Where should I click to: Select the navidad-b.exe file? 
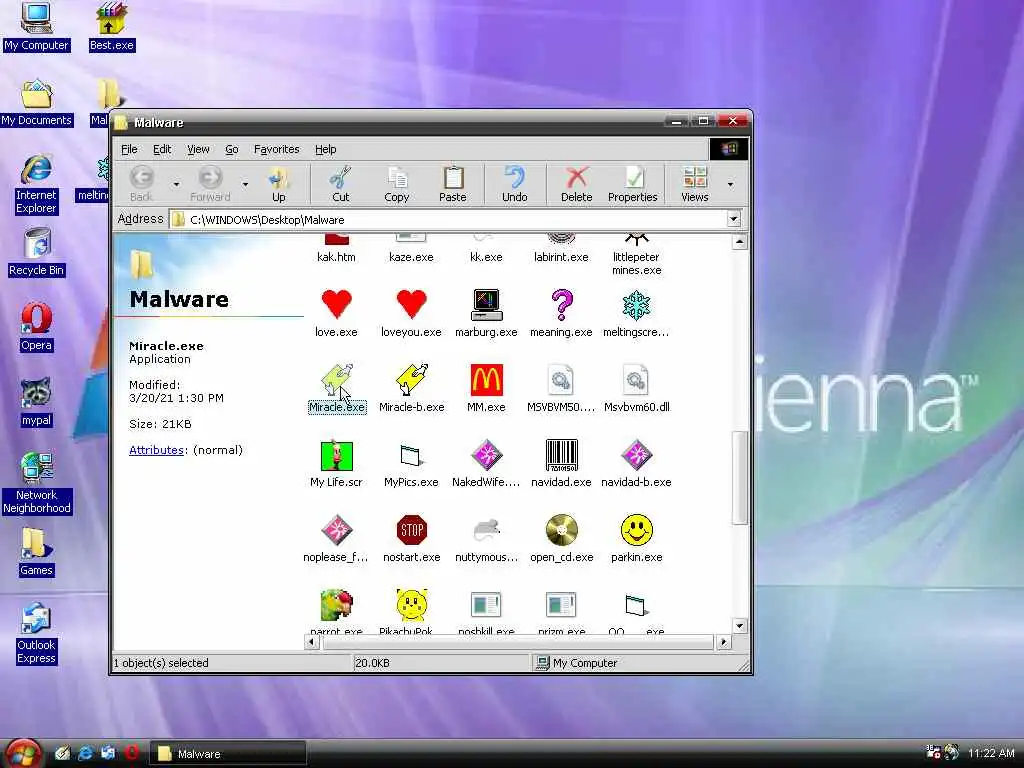636,463
